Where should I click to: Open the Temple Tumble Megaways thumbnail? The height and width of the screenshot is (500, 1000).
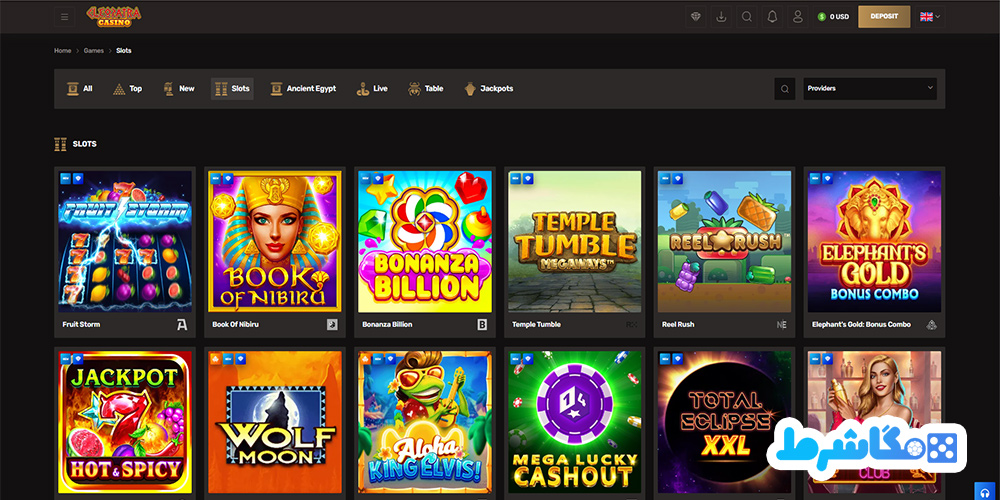pos(575,241)
